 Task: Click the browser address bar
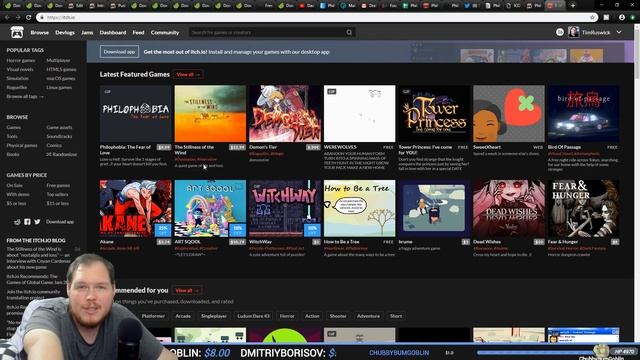point(316,18)
